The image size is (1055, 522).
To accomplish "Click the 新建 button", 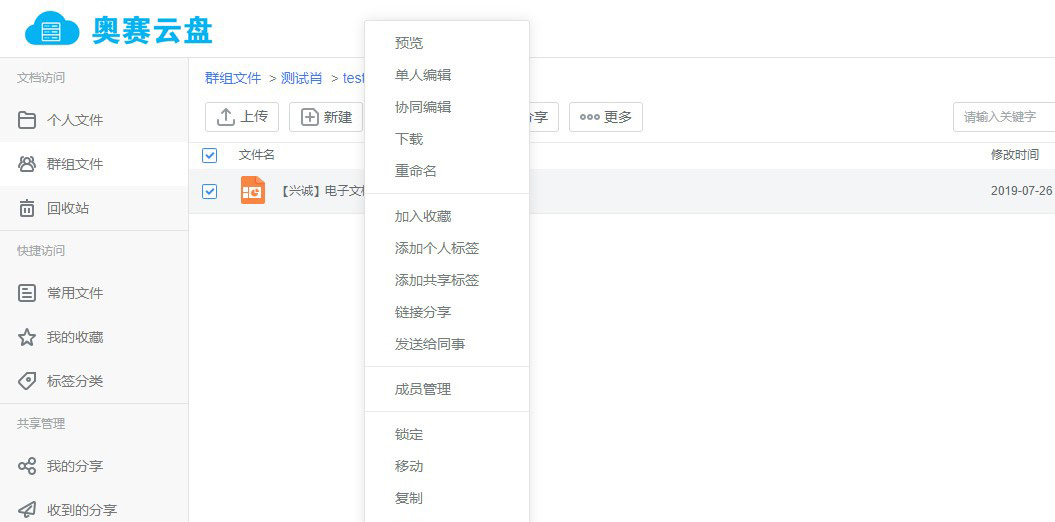I will point(326,117).
